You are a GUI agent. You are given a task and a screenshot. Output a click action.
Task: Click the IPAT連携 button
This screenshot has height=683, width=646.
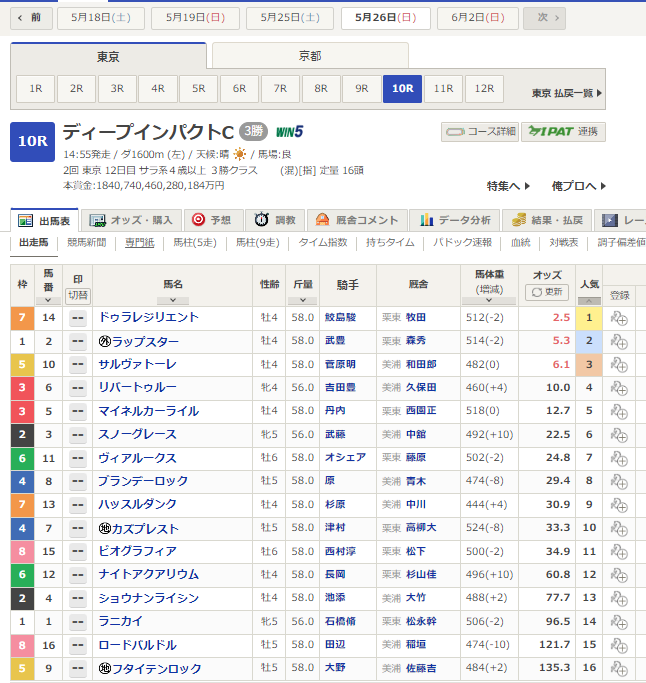(x=563, y=132)
